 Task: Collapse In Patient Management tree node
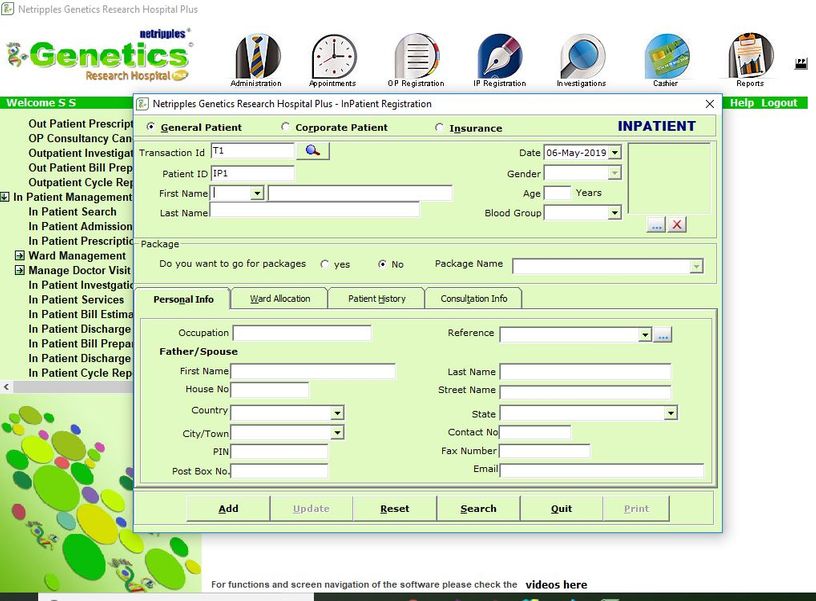(5, 197)
